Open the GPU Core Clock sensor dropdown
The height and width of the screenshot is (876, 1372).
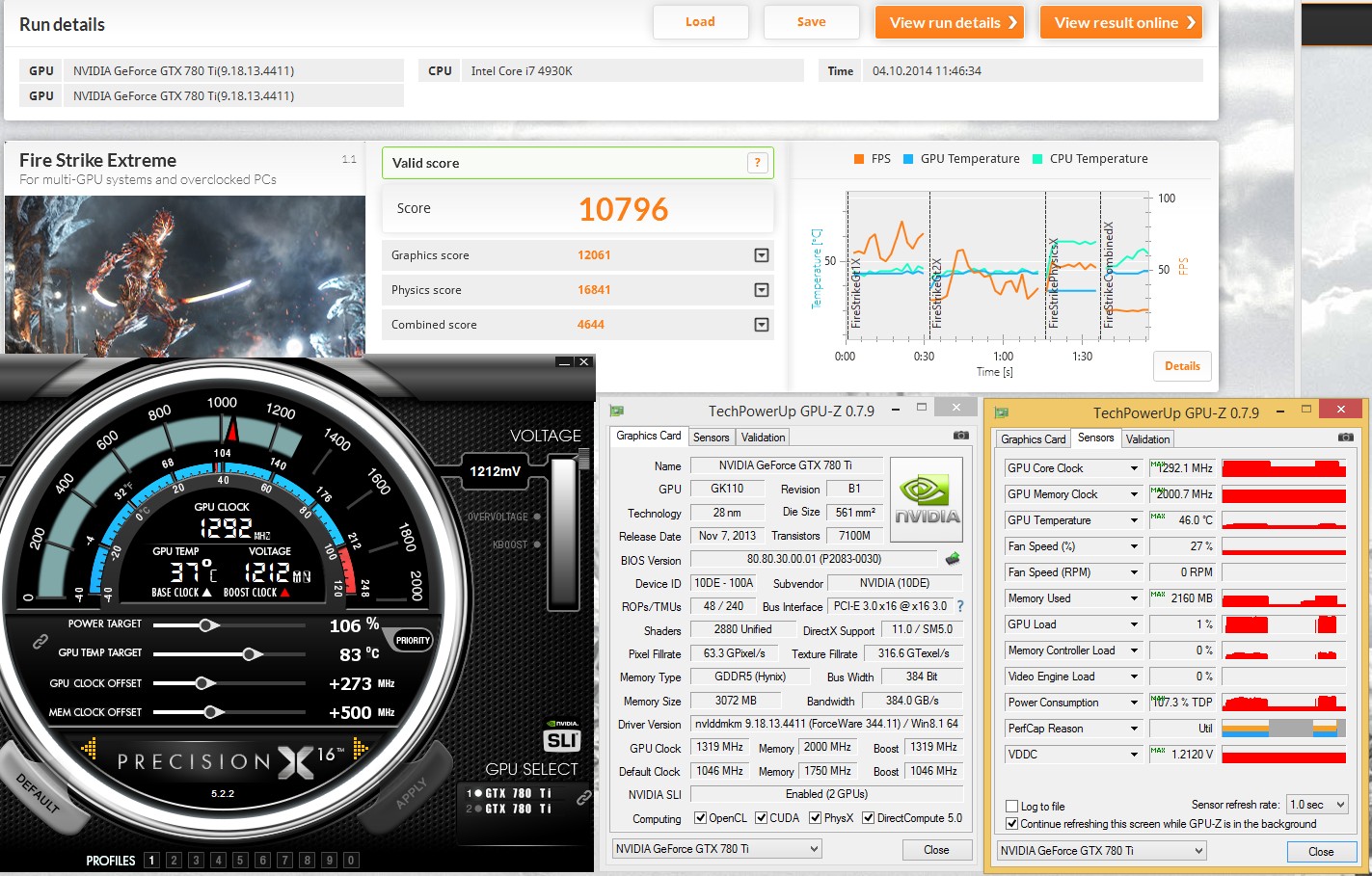[x=1135, y=468]
